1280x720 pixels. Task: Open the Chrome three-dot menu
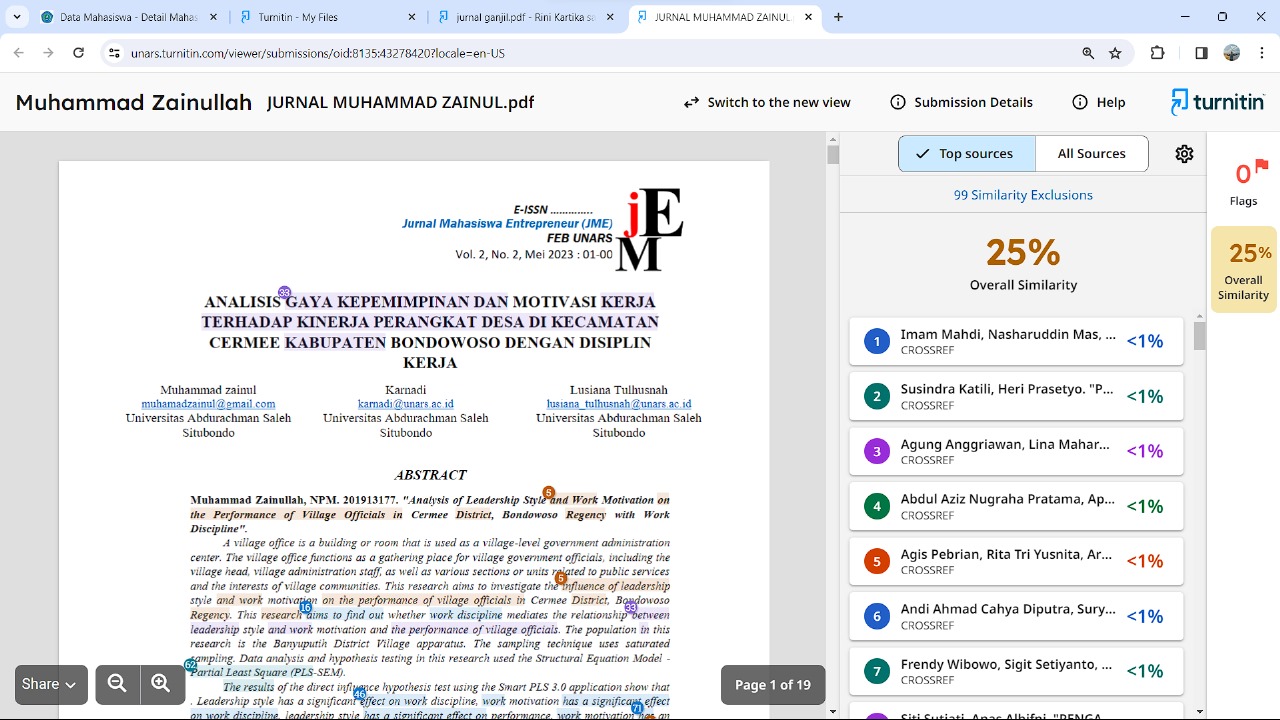(x=1262, y=53)
